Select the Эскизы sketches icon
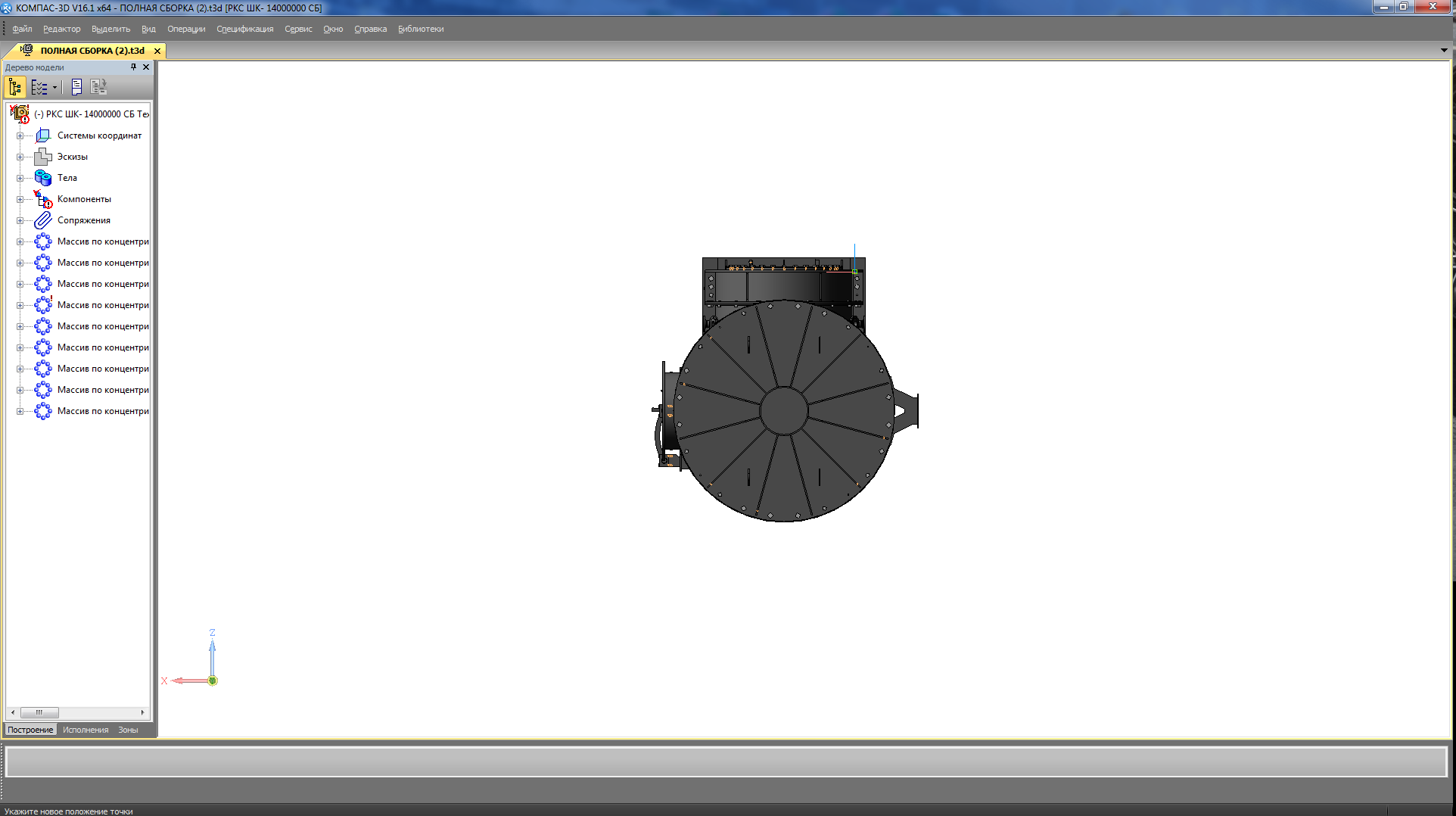 click(x=43, y=157)
